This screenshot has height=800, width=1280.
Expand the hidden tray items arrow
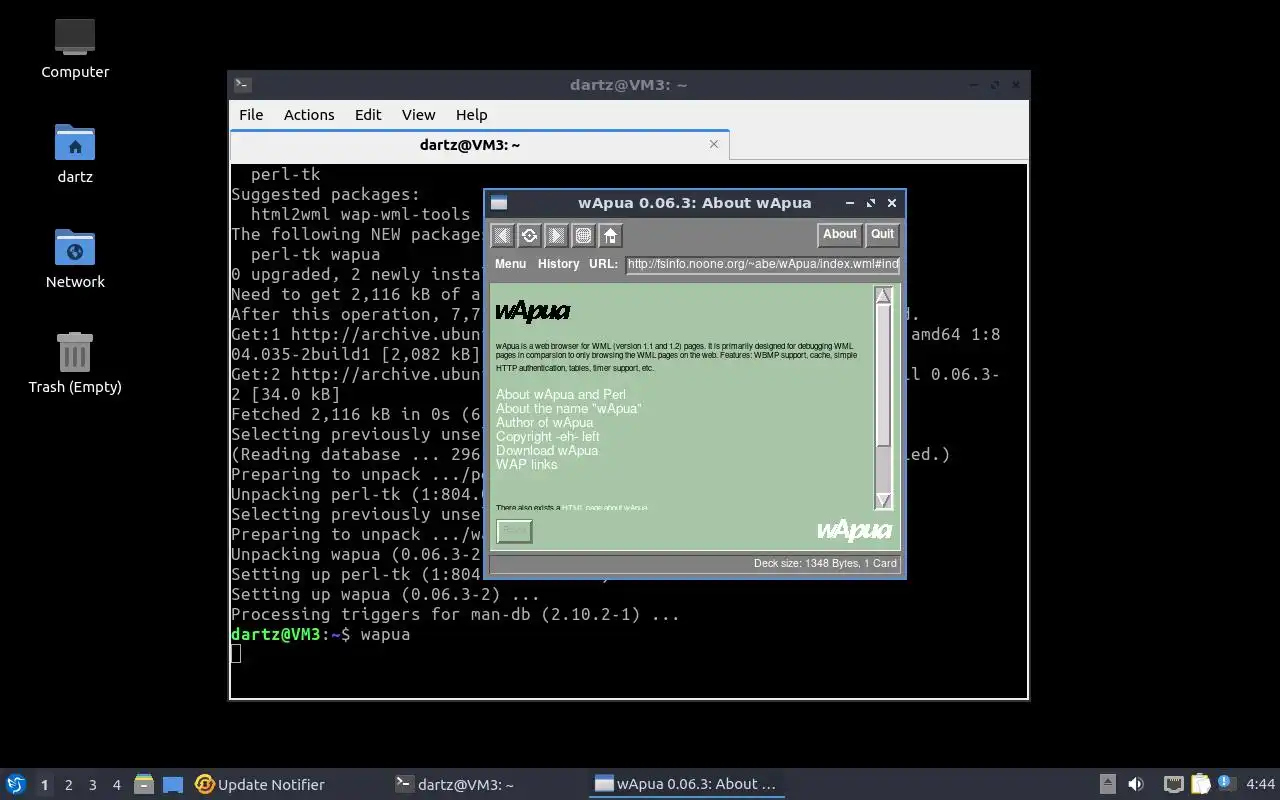coord(1107,784)
